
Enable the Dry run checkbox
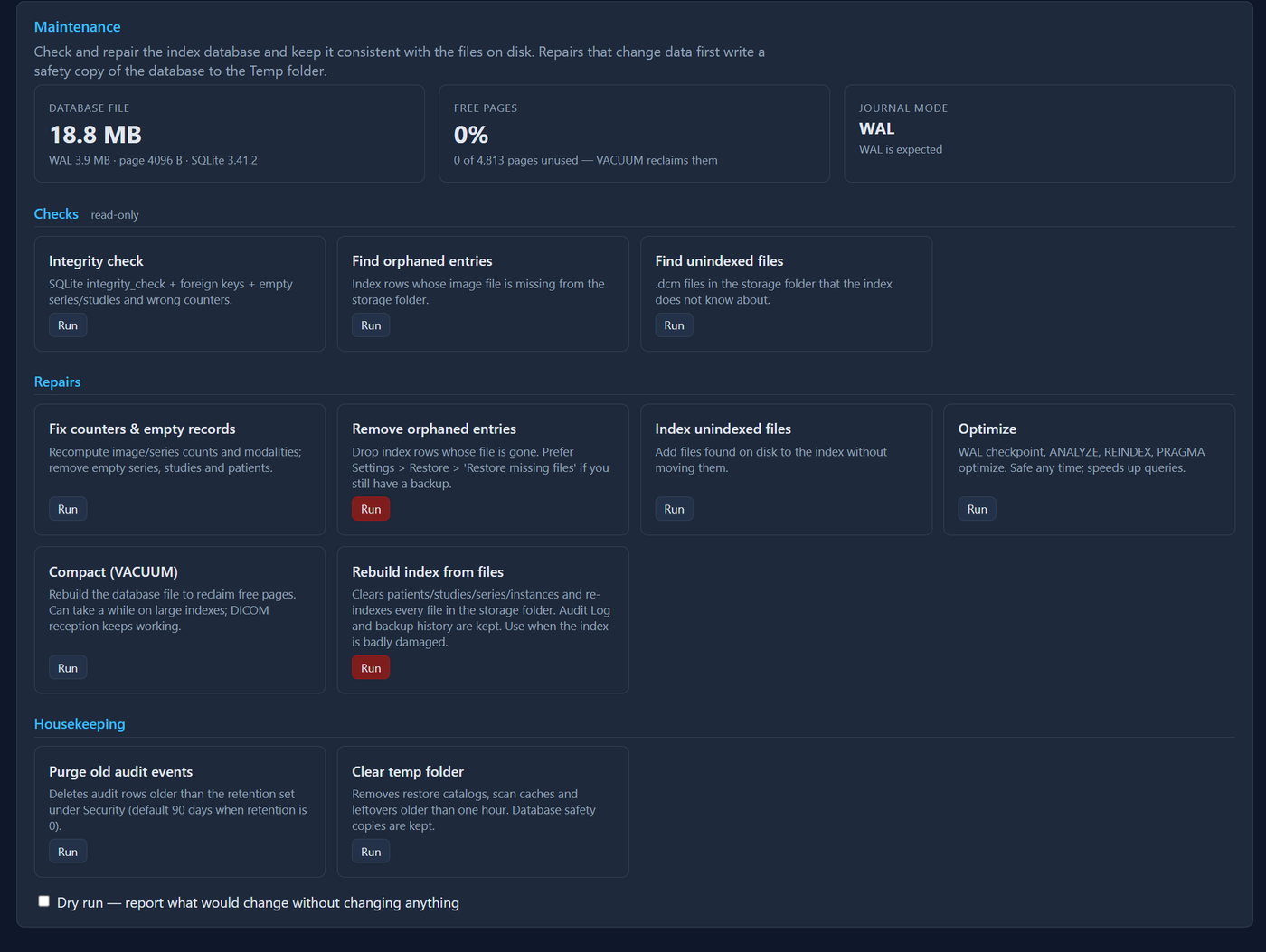(43, 901)
